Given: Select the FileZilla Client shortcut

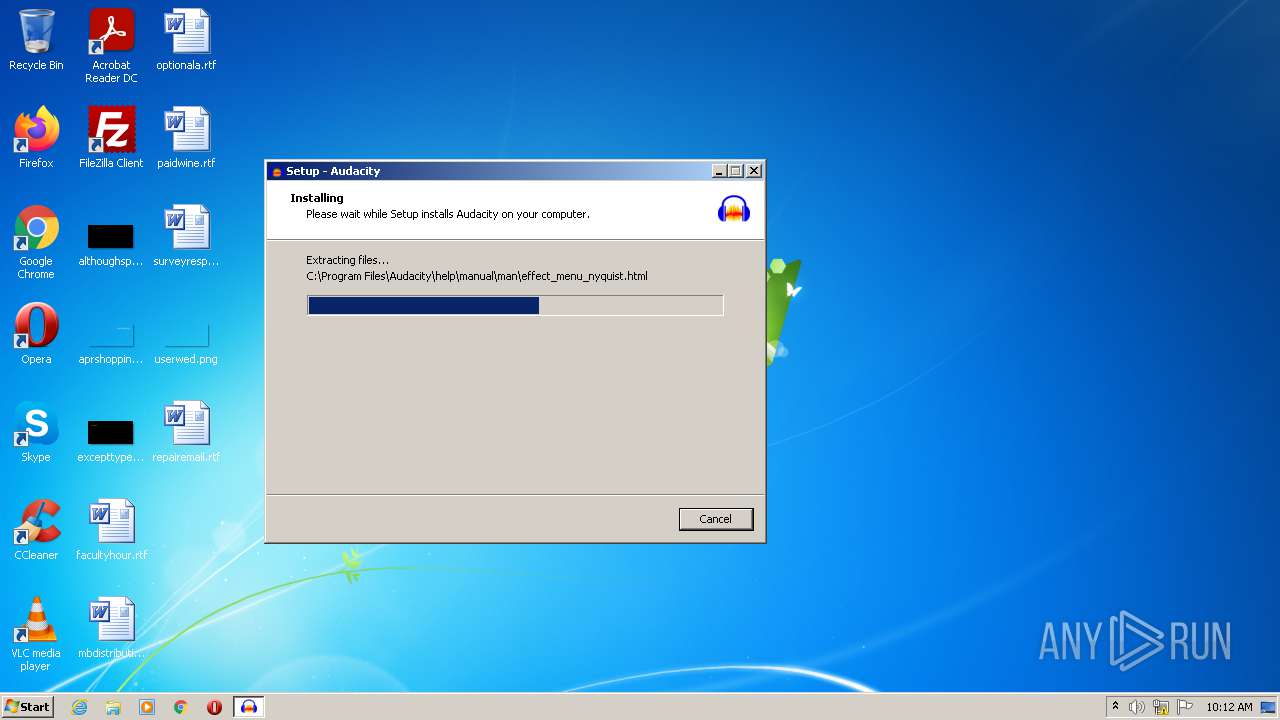Looking at the screenshot, I should pyautogui.click(x=111, y=138).
